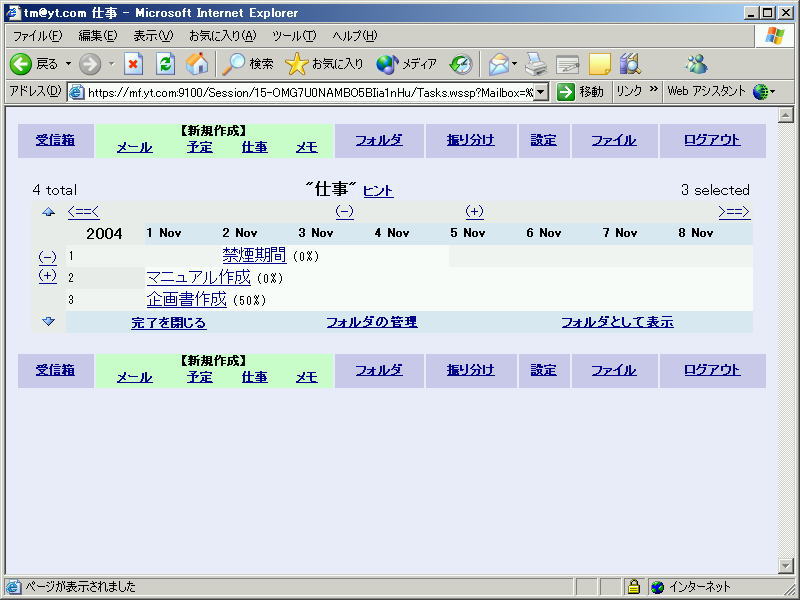Open the Mail icon dropdown arrow
The height and width of the screenshot is (600, 800).
coord(515,64)
